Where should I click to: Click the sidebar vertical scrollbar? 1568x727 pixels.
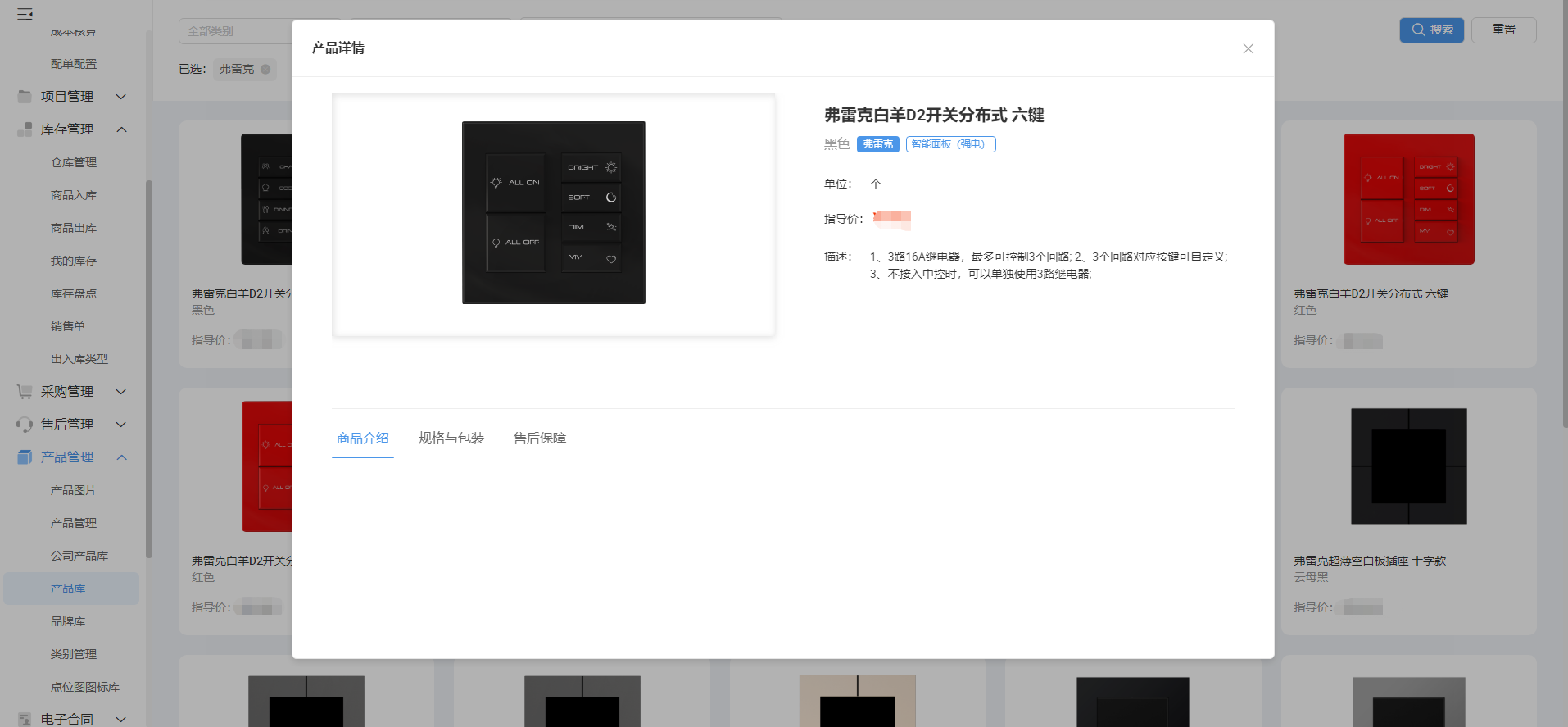pyautogui.click(x=149, y=369)
